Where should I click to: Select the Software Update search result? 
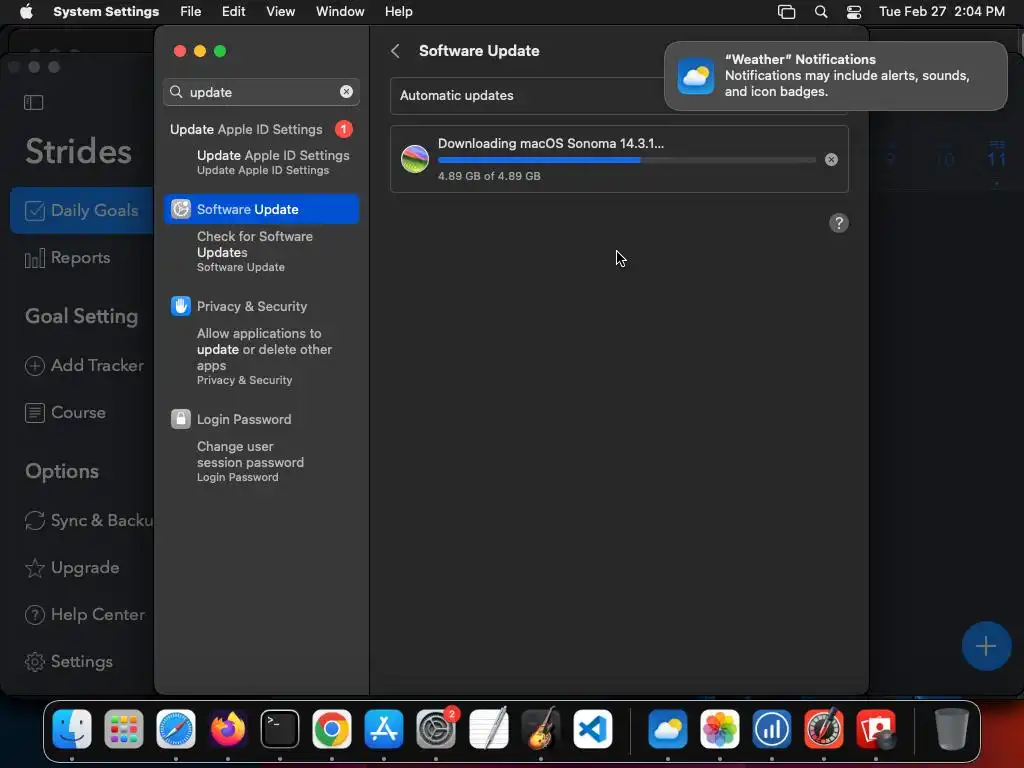click(x=261, y=209)
